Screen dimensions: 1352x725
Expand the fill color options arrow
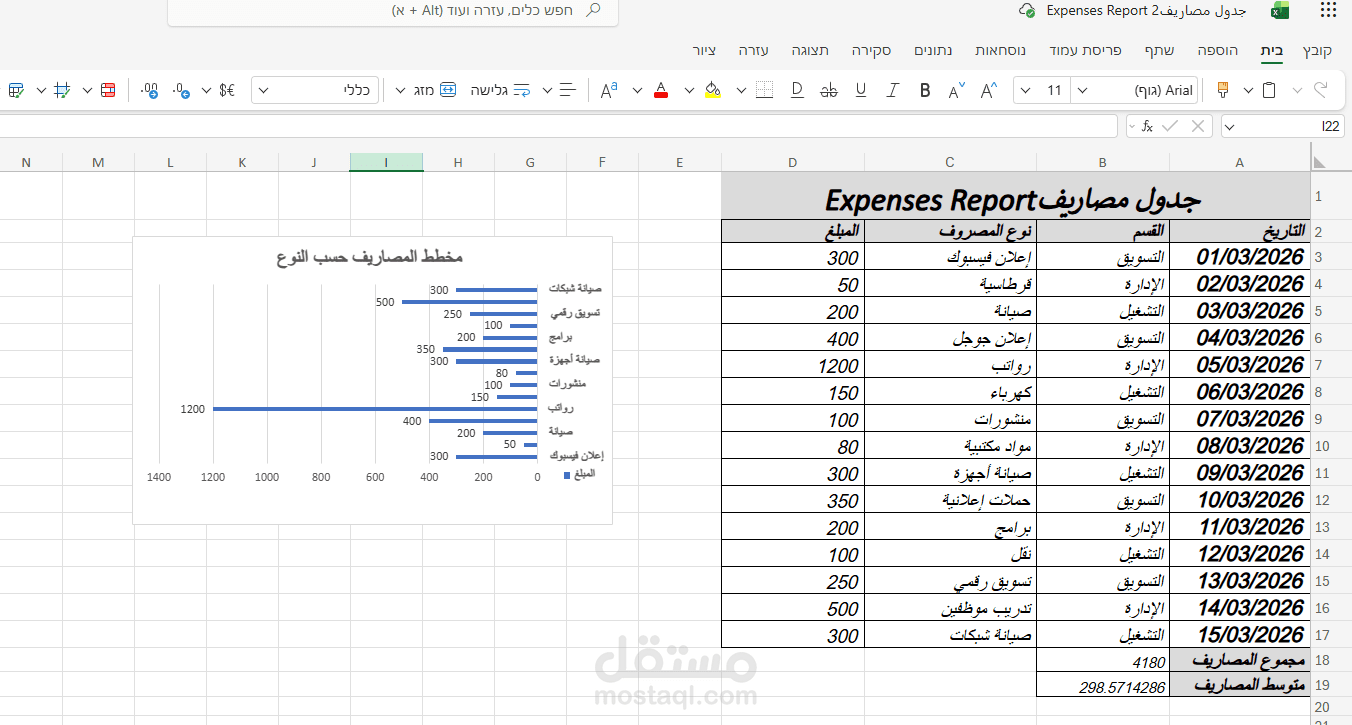[689, 90]
